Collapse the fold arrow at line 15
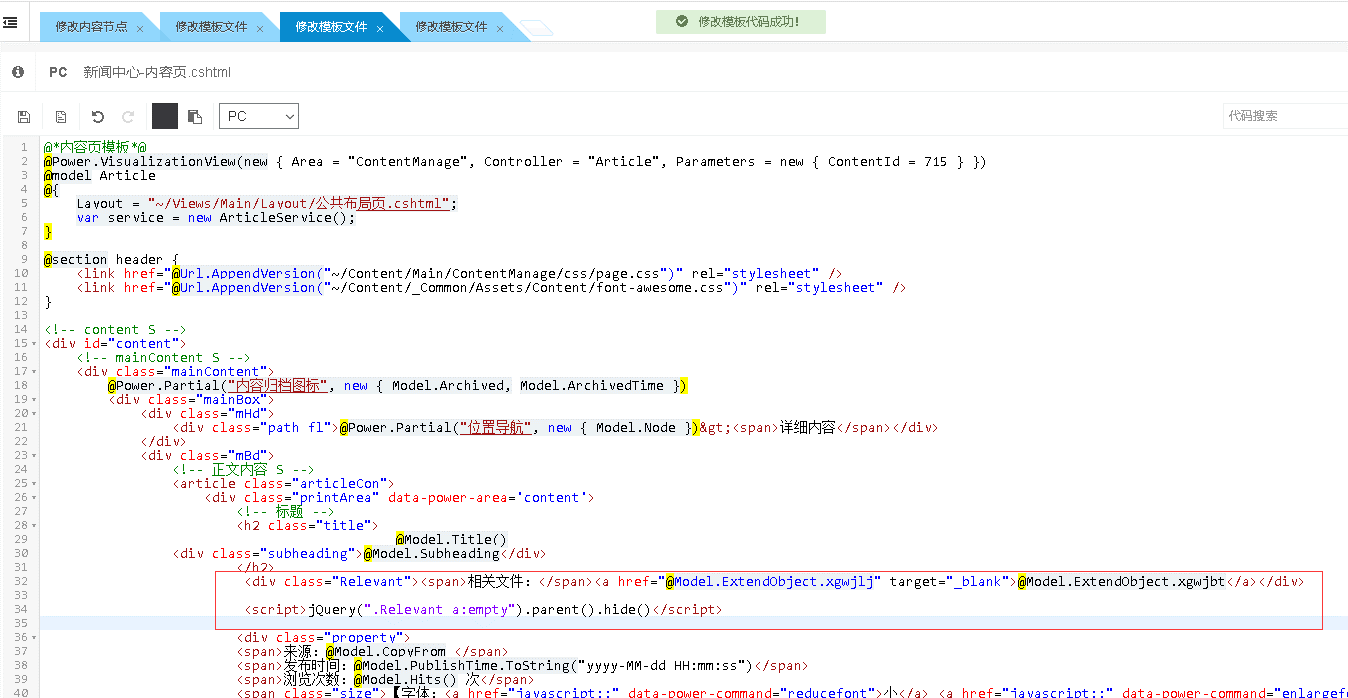The image size is (1348, 698). pos(35,344)
